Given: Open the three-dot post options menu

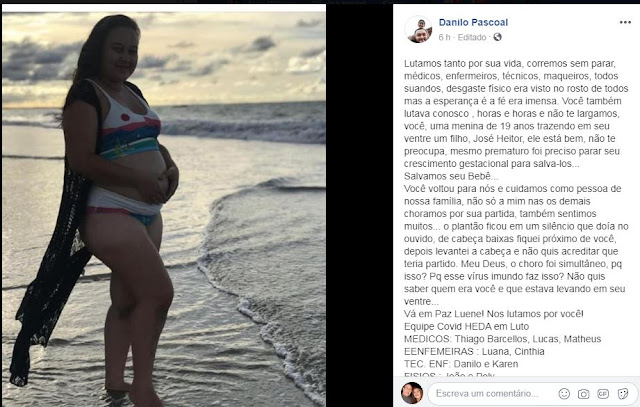Looking at the screenshot, I should [x=625, y=22].
